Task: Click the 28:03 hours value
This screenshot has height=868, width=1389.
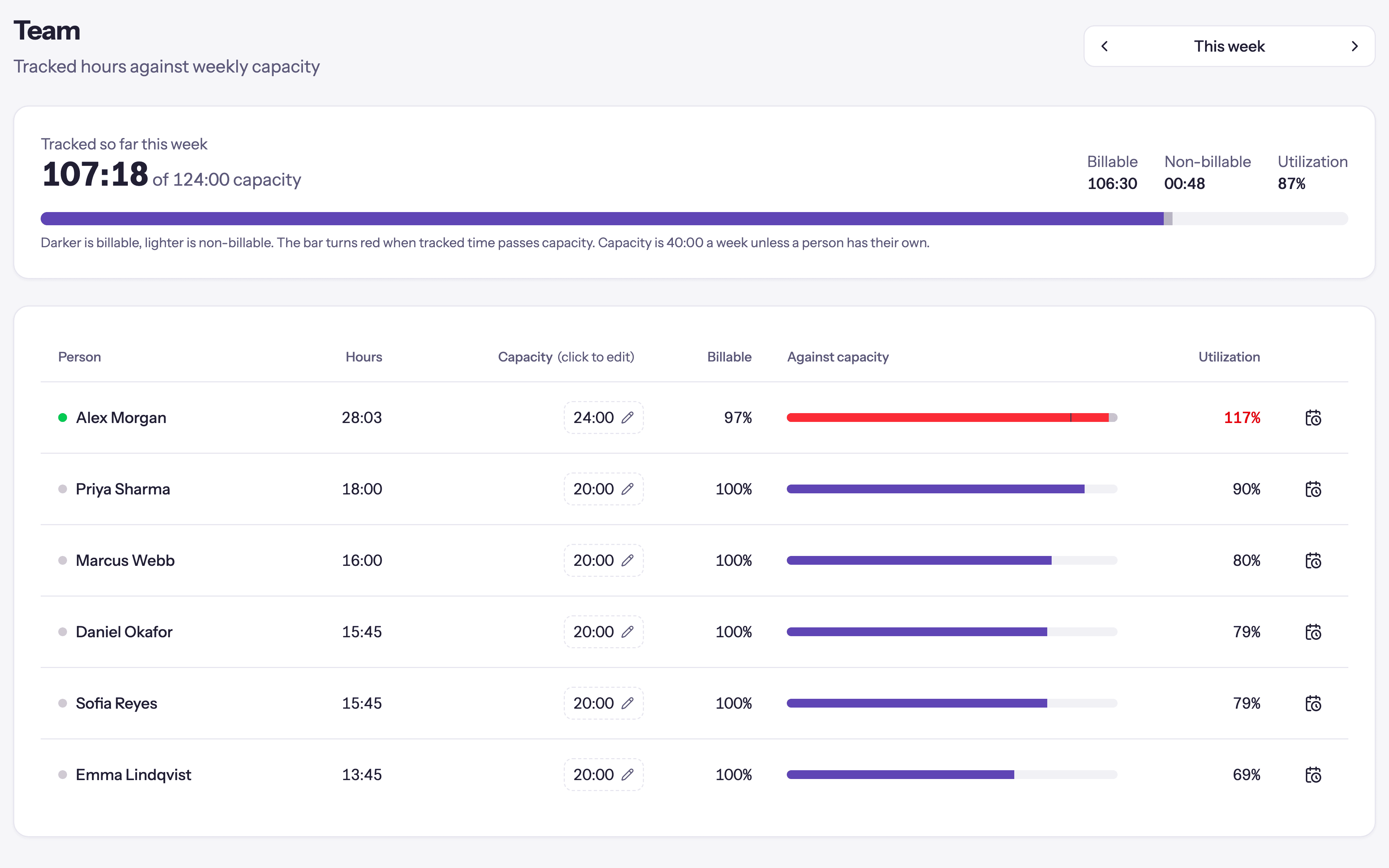Action: point(362,418)
